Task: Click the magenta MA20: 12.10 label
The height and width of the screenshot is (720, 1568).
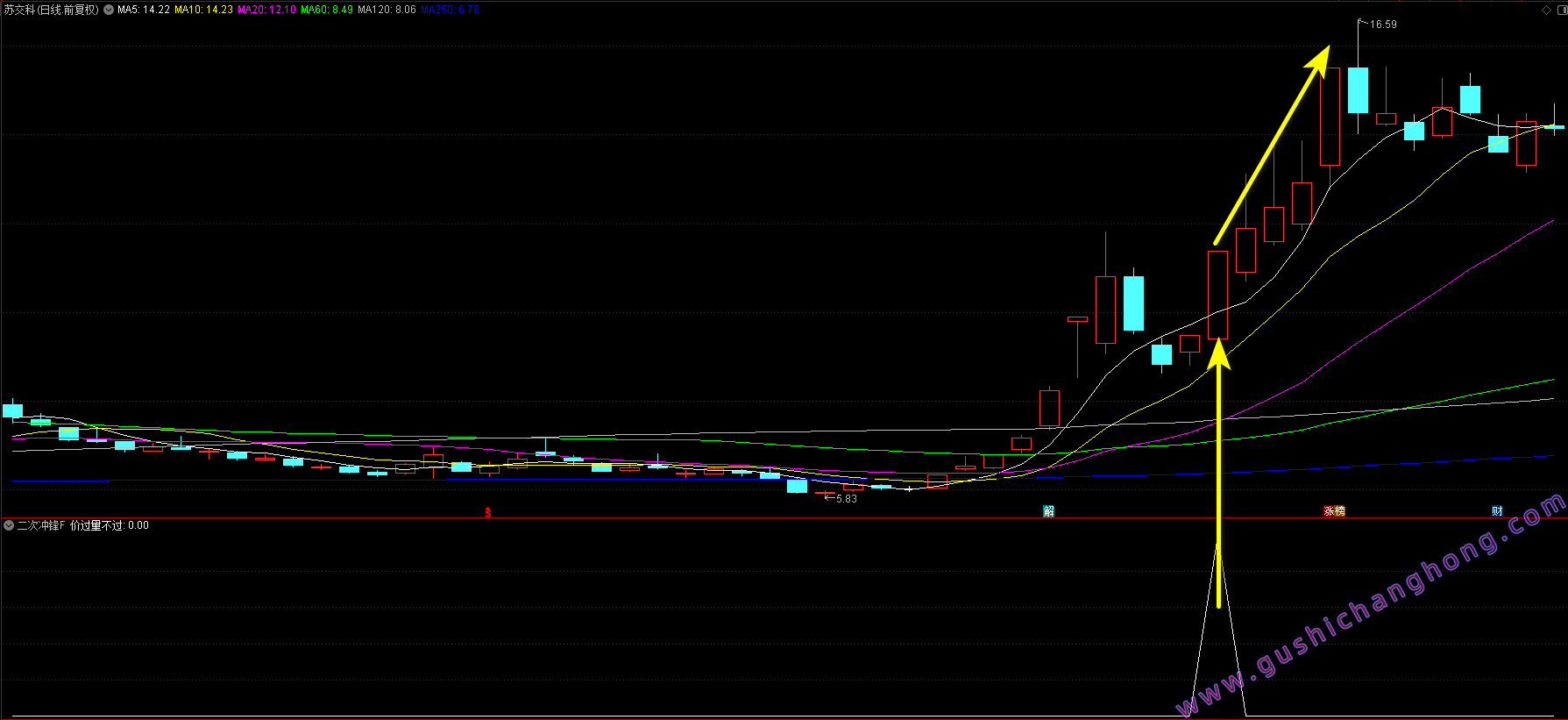Action: point(266,10)
